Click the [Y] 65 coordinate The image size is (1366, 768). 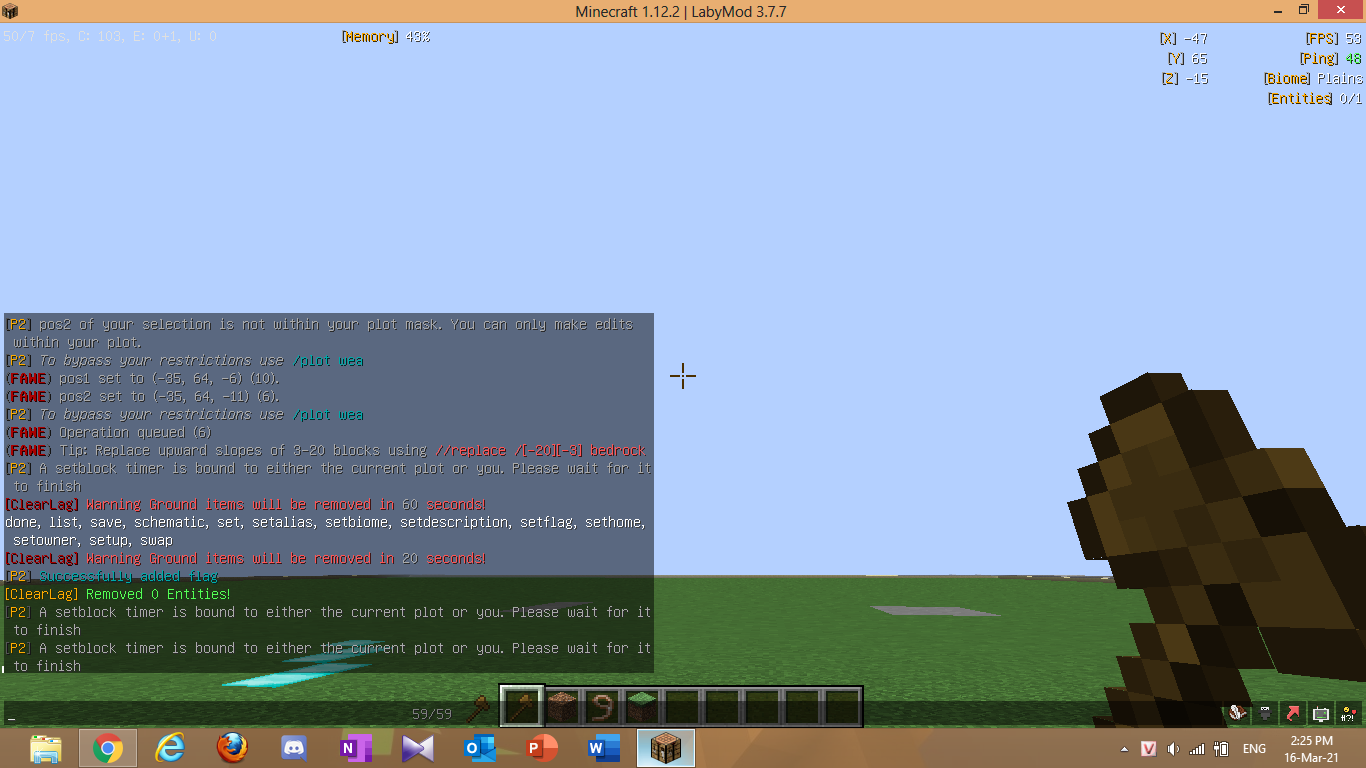click(1187, 59)
